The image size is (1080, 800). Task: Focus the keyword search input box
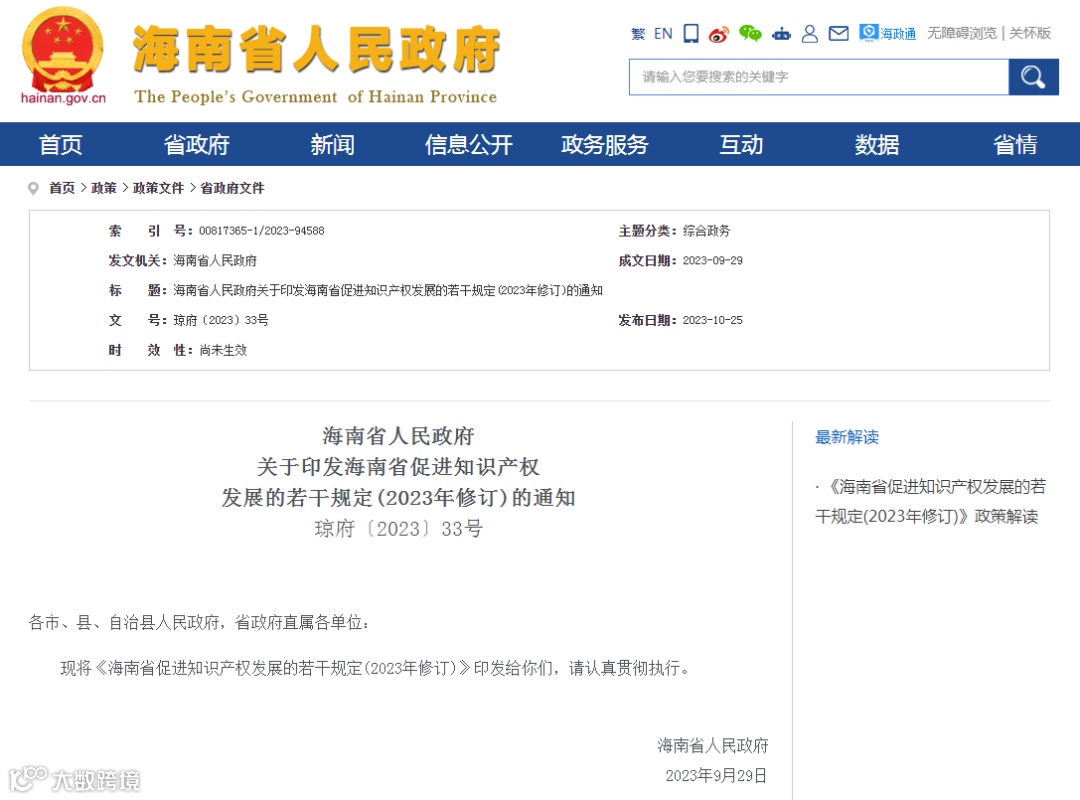[819, 76]
